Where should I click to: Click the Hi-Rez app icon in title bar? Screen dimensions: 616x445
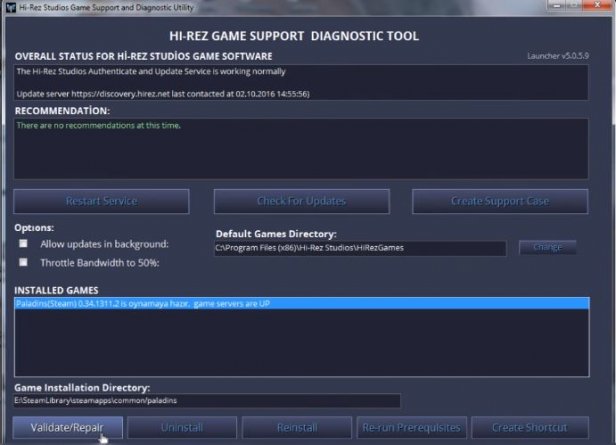coord(11,7)
